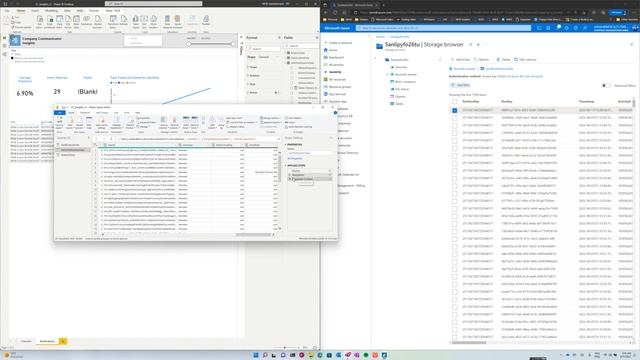This screenshot has width=640, height=360.
Task: Pin the Storage browser blade
Action: [471, 44]
